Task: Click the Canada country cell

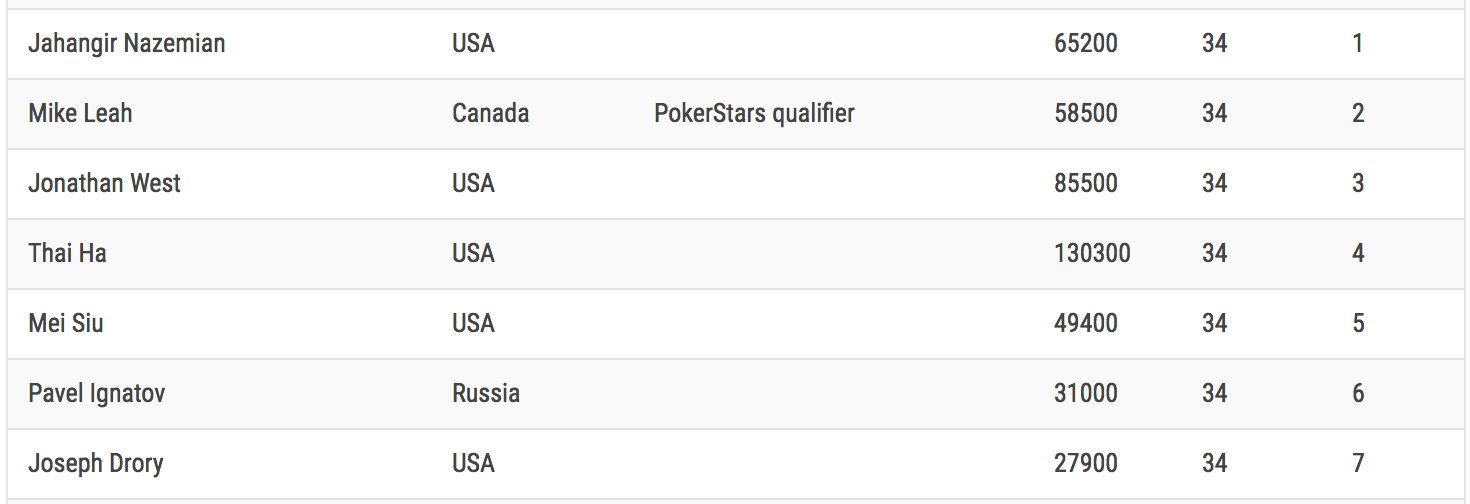Action: pos(491,113)
